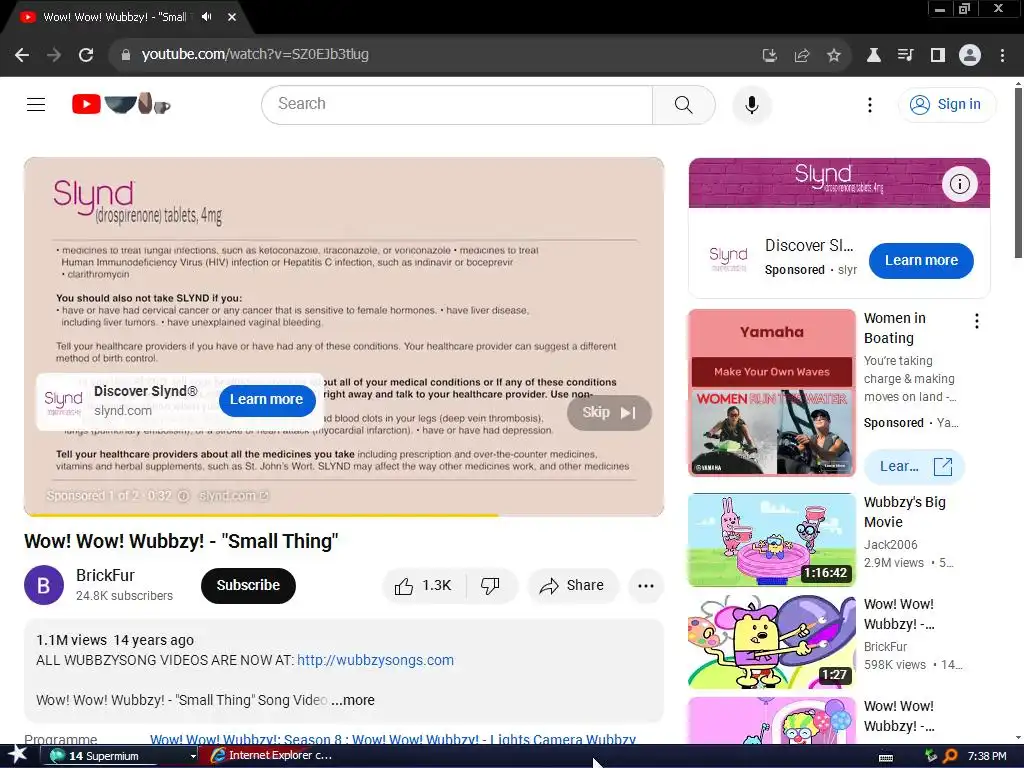1024x768 pixels.
Task: Open the wubbzysongs.com link
Action: (376, 660)
